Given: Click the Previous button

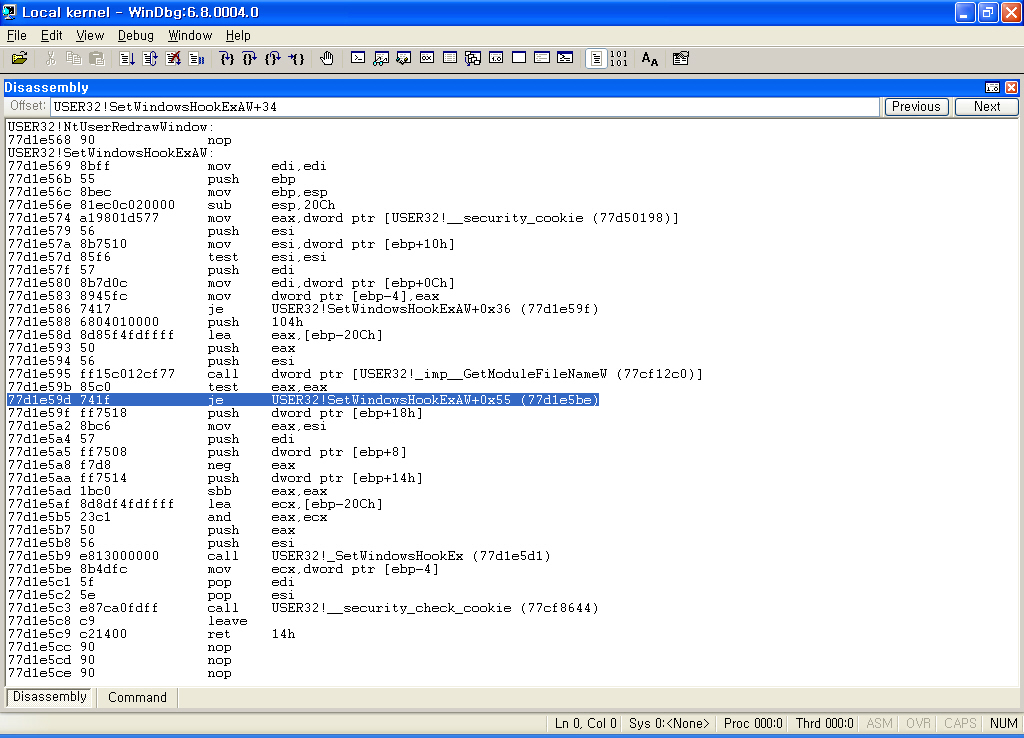Looking at the screenshot, I should [x=916, y=106].
